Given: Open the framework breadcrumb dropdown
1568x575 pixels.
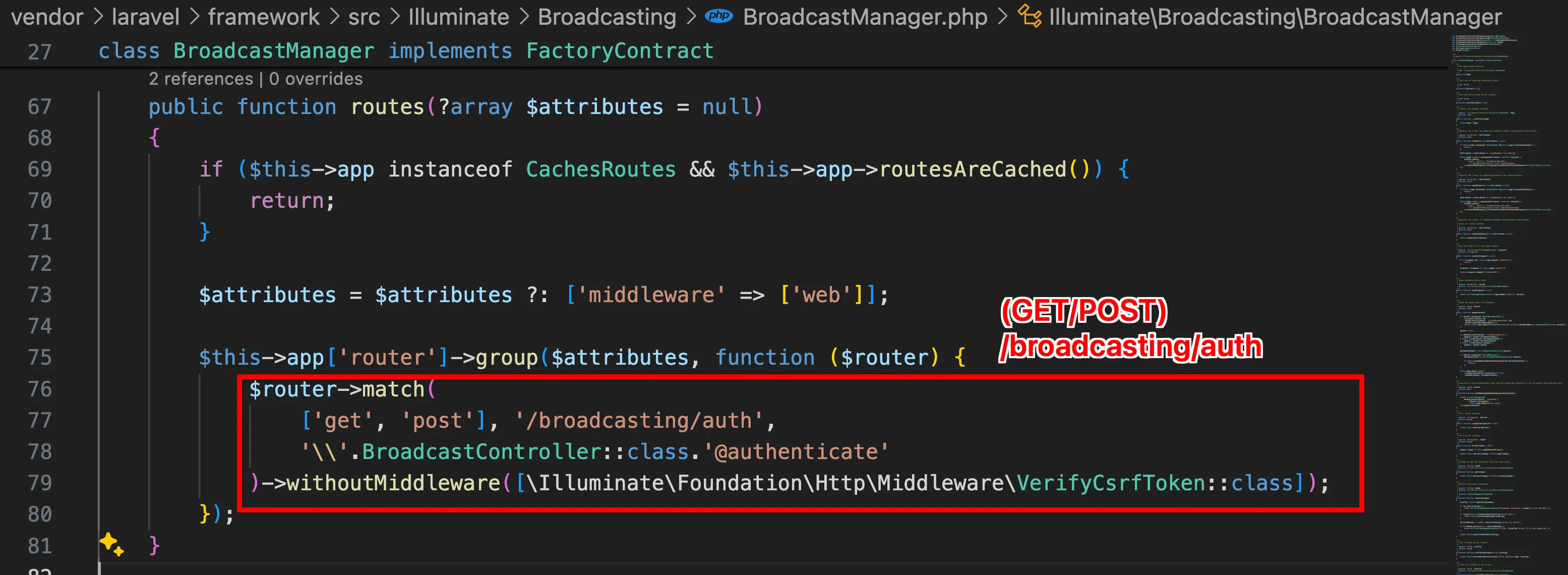Looking at the screenshot, I should 264,17.
